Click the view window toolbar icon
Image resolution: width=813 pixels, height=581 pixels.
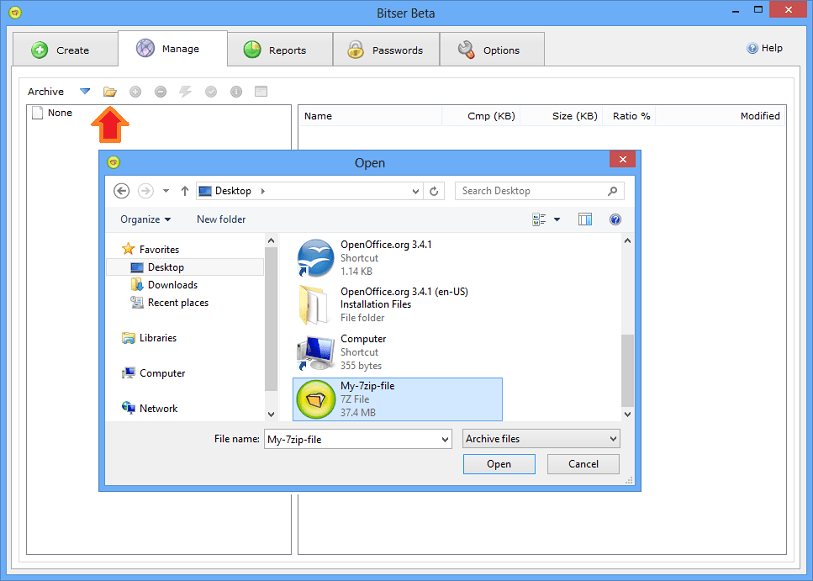(x=261, y=92)
